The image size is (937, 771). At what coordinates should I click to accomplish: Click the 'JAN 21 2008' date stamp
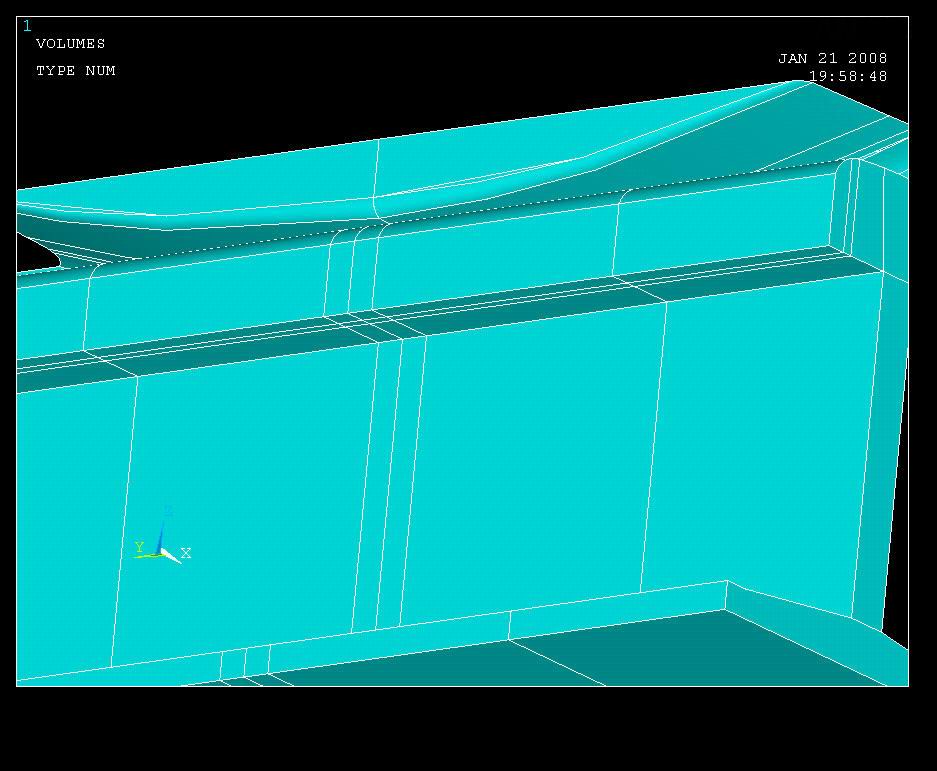[832, 59]
